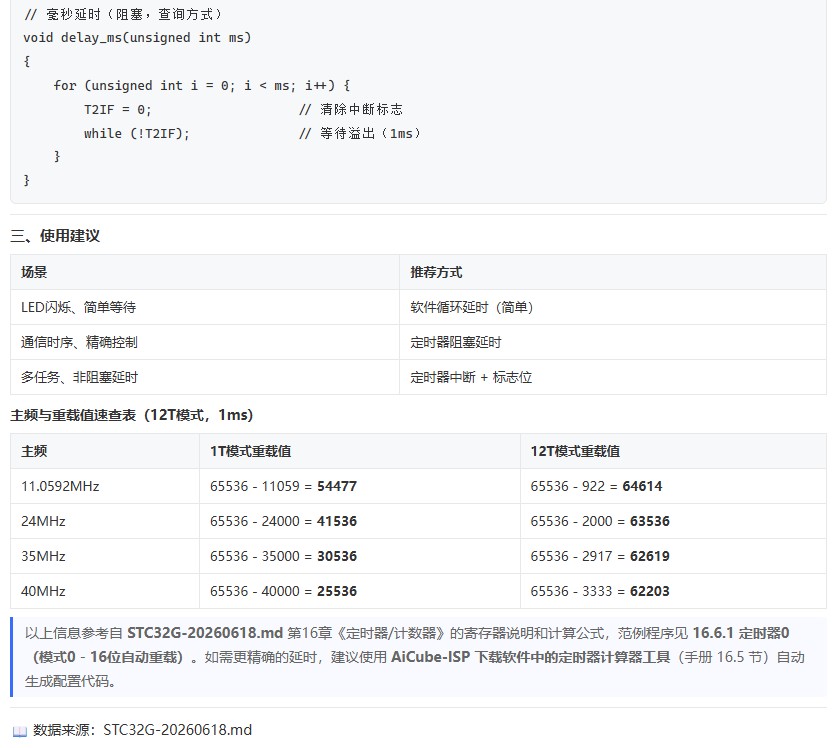The width and height of the screenshot is (836, 748).
Task: Click the code statement T2IF = 0;
Action: click(x=118, y=110)
